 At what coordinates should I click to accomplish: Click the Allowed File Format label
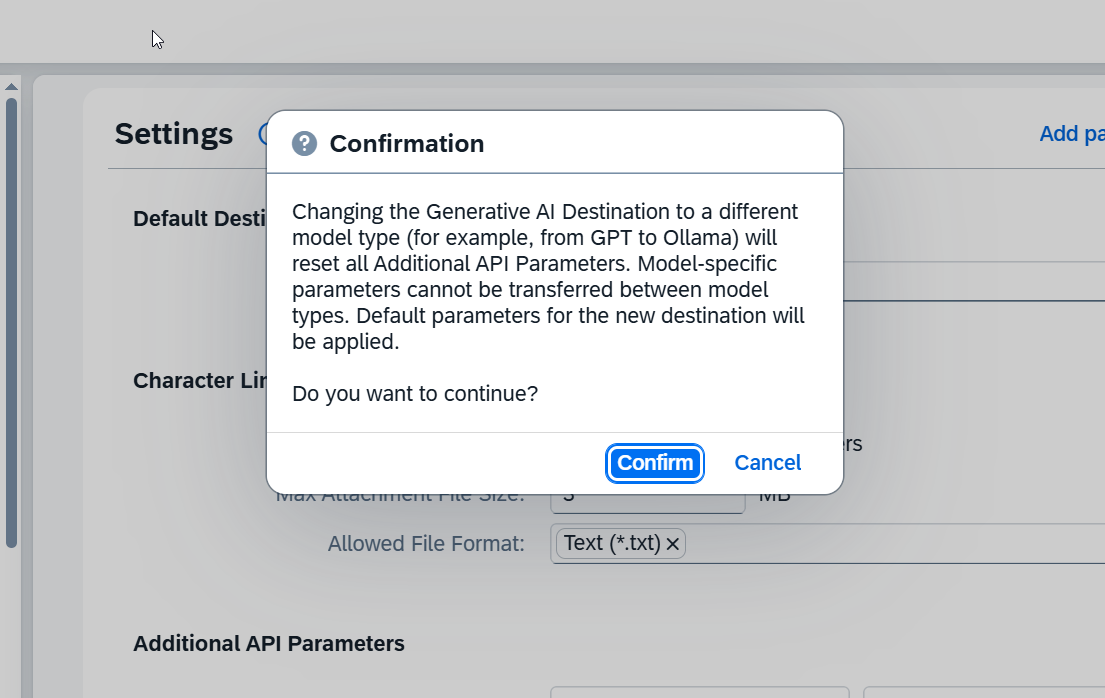click(x=426, y=544)
